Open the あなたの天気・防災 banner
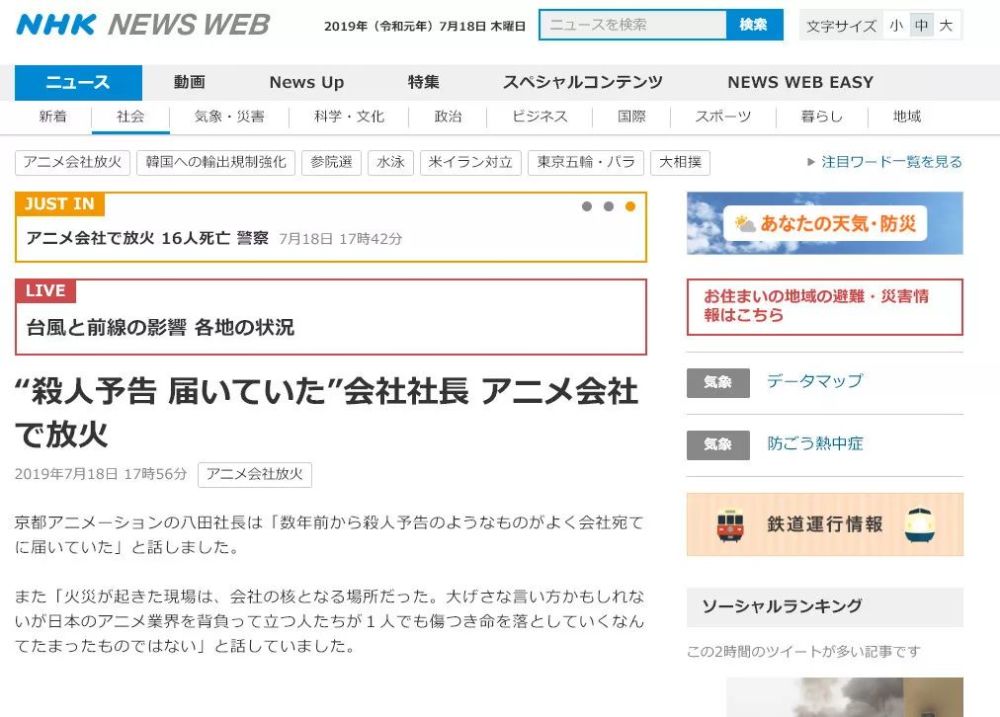 [825, 223]
